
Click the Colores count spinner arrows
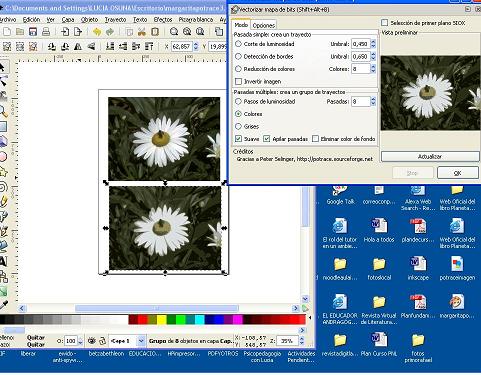(x=373, y=69)
